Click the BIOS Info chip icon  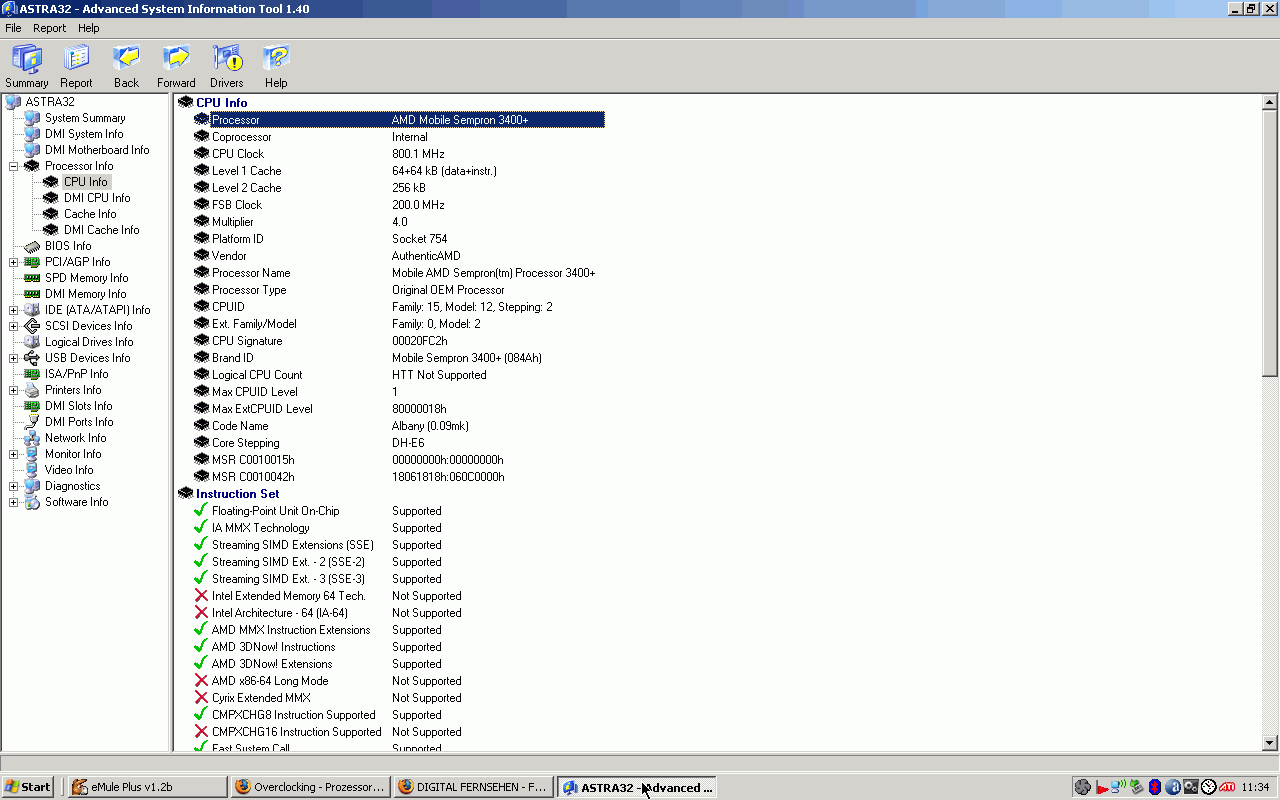coord(32,246)
